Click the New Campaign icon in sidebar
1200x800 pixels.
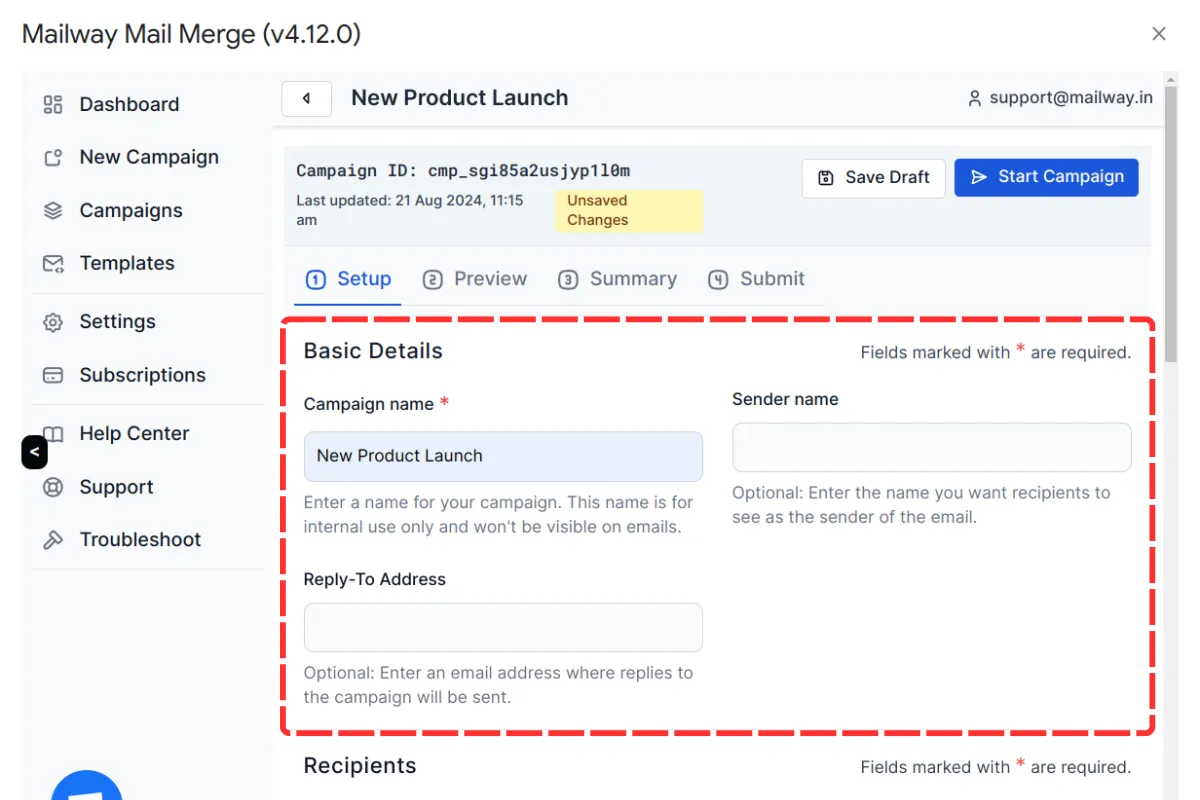tap(53, 158)
